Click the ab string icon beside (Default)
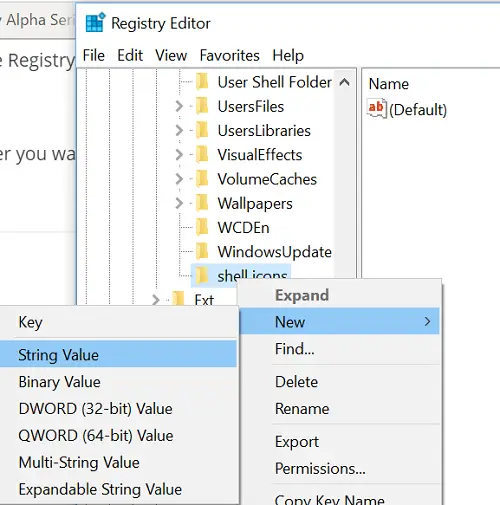This screenshot has width=500, height=505. 377,108
